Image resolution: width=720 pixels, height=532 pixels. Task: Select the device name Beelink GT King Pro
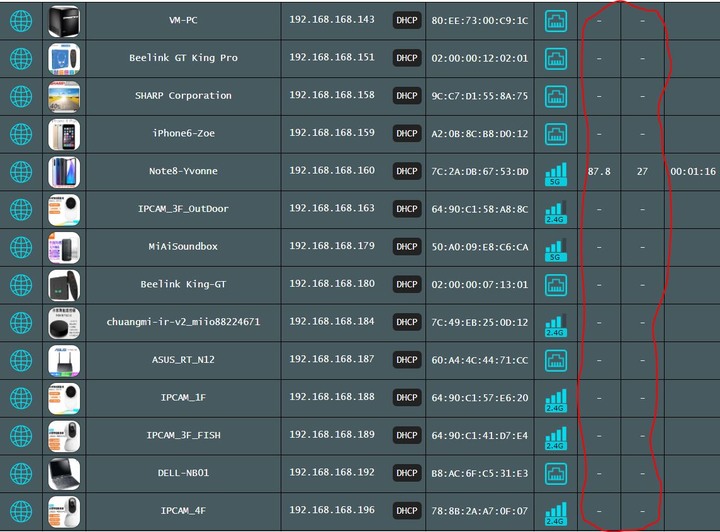pyautogui.click(x=183, y=58)
